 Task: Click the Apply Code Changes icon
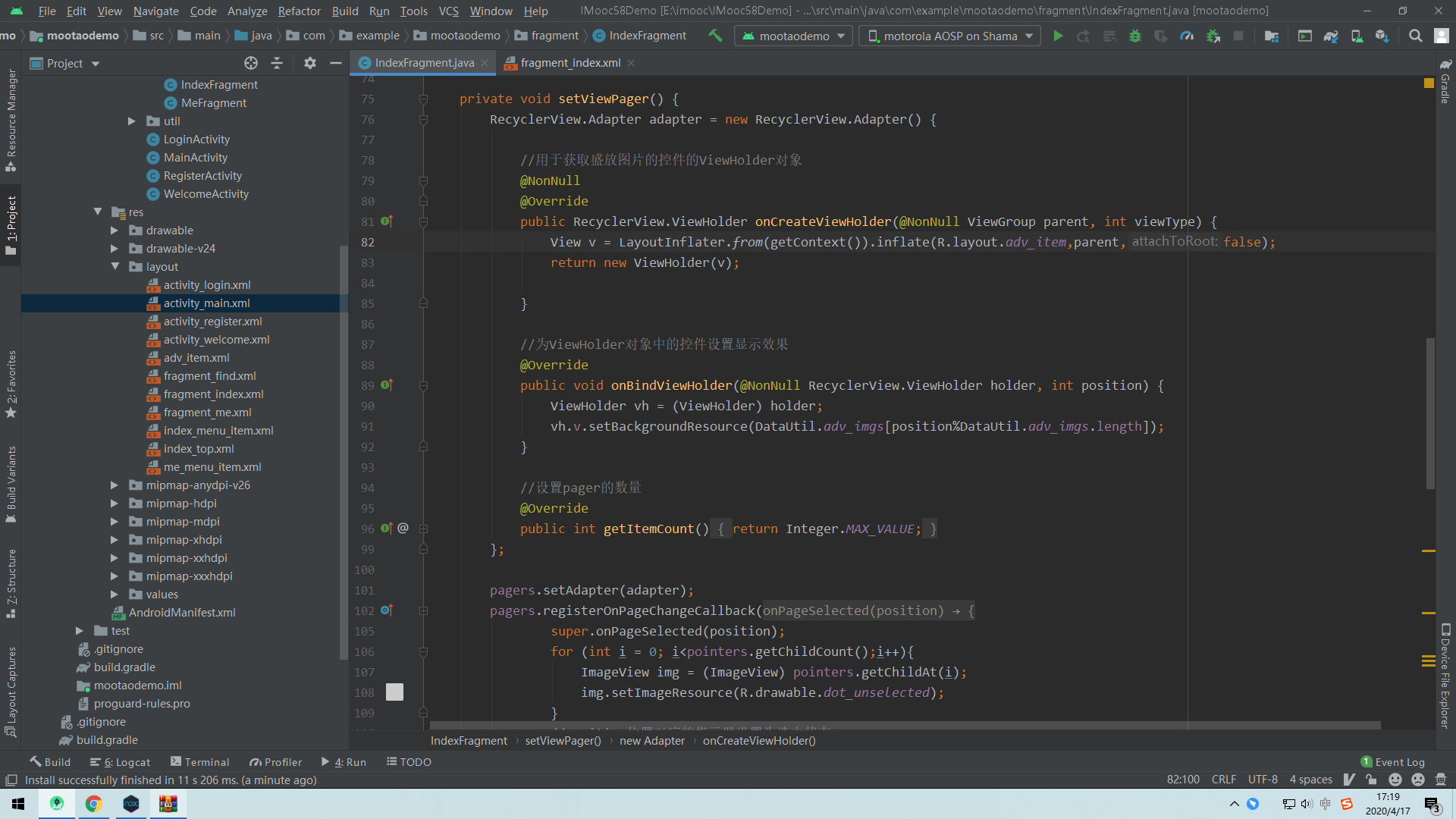tap(1109, 36)
